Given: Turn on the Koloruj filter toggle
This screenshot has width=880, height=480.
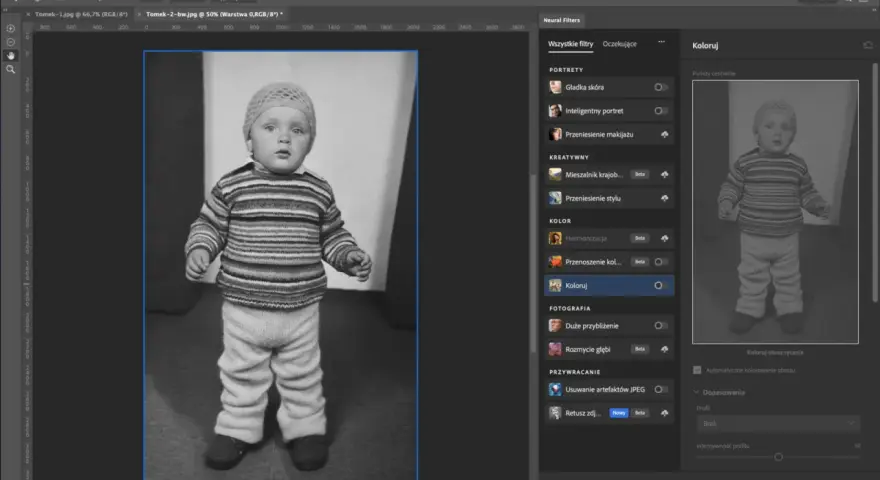Looking at the screenshot, I should 661,285.
